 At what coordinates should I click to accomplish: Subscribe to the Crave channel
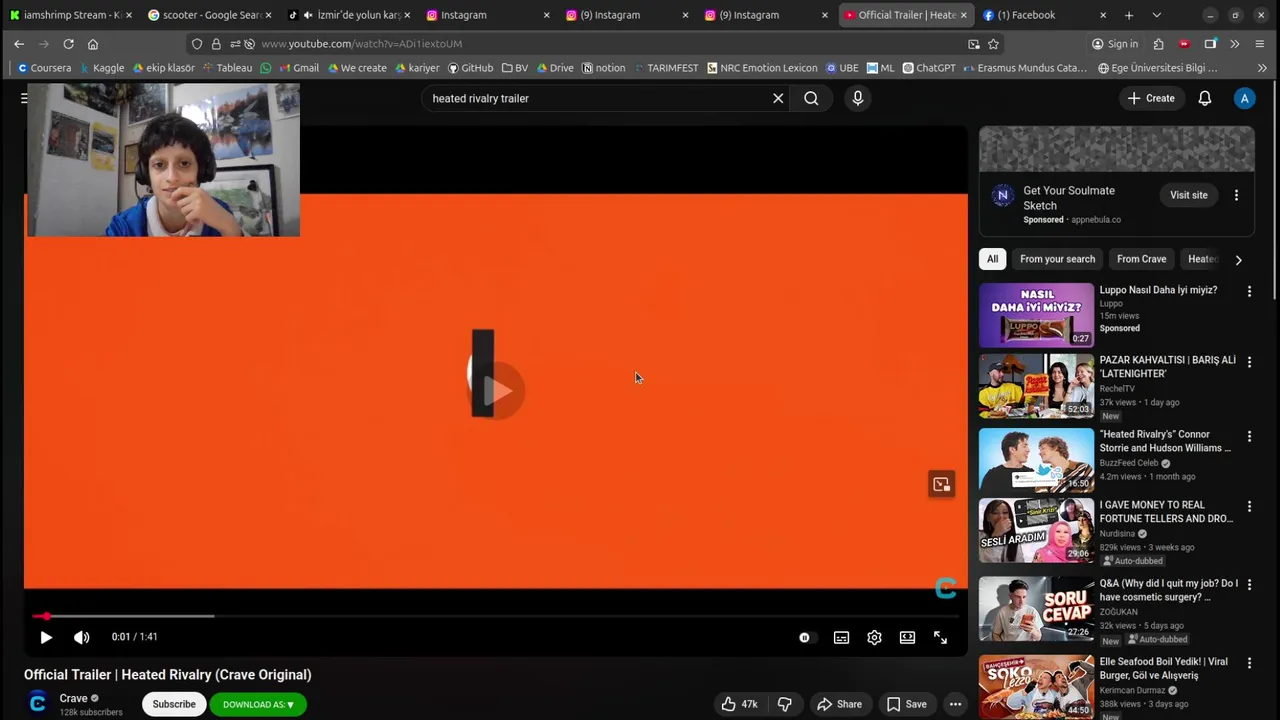pyautogui.click(x=174, y=704)
